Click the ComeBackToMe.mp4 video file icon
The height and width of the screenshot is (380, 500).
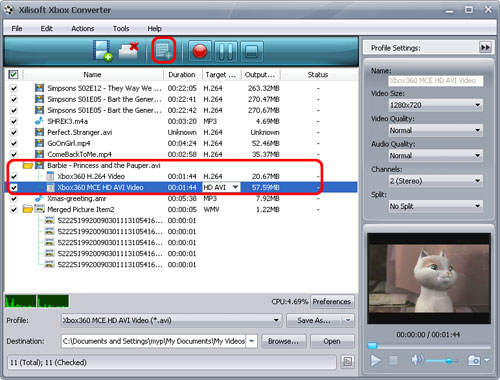[39, 154]
